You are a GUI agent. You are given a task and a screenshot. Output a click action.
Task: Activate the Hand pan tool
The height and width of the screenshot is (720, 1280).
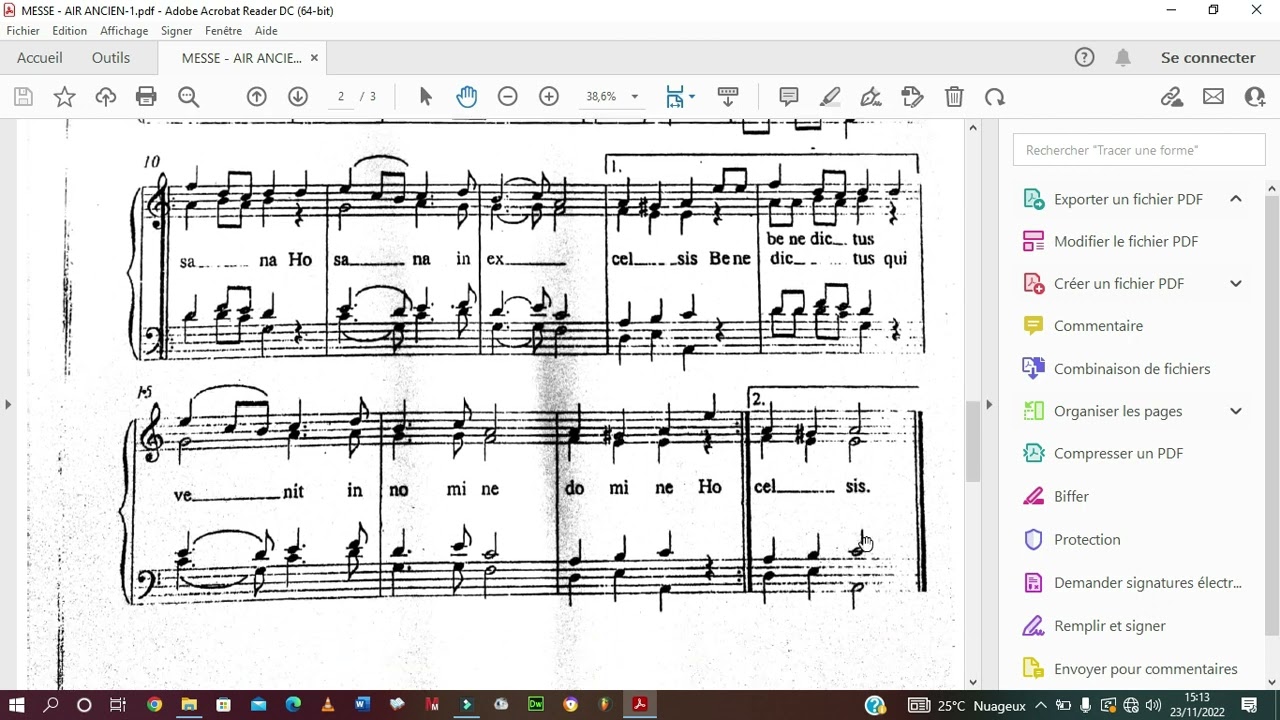click(x=467, y=97)
